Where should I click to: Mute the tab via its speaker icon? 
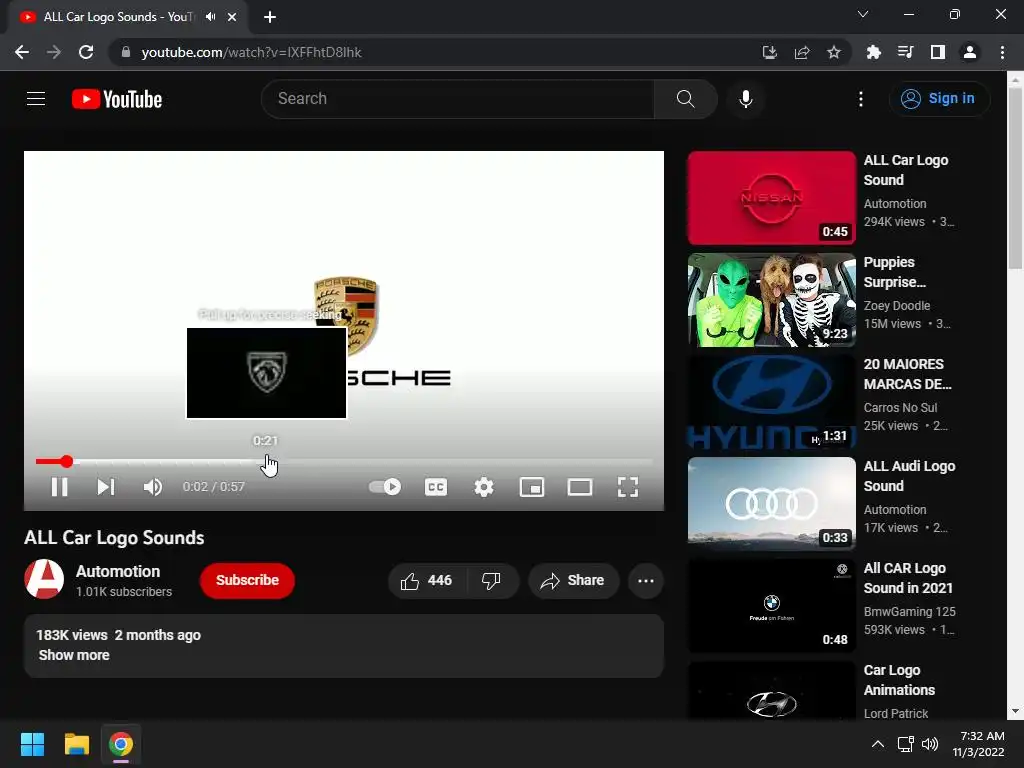pyautogui.click(x=210, y=17)
